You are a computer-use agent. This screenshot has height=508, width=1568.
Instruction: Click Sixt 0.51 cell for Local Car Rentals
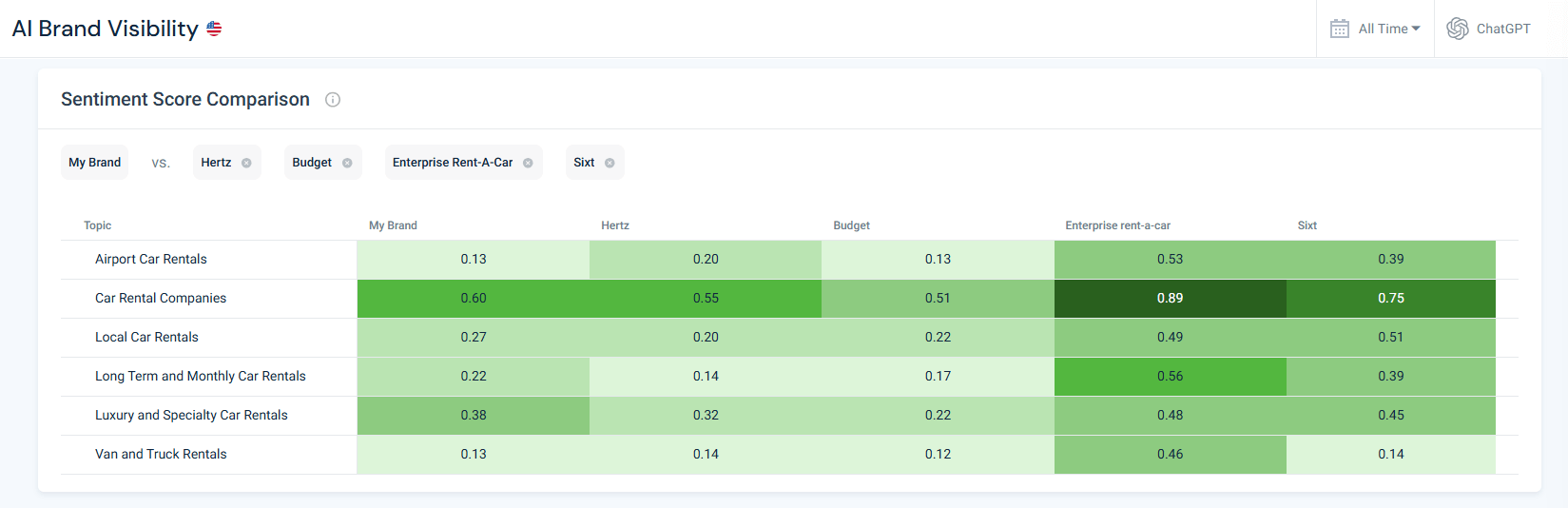tap(1391, 337)
